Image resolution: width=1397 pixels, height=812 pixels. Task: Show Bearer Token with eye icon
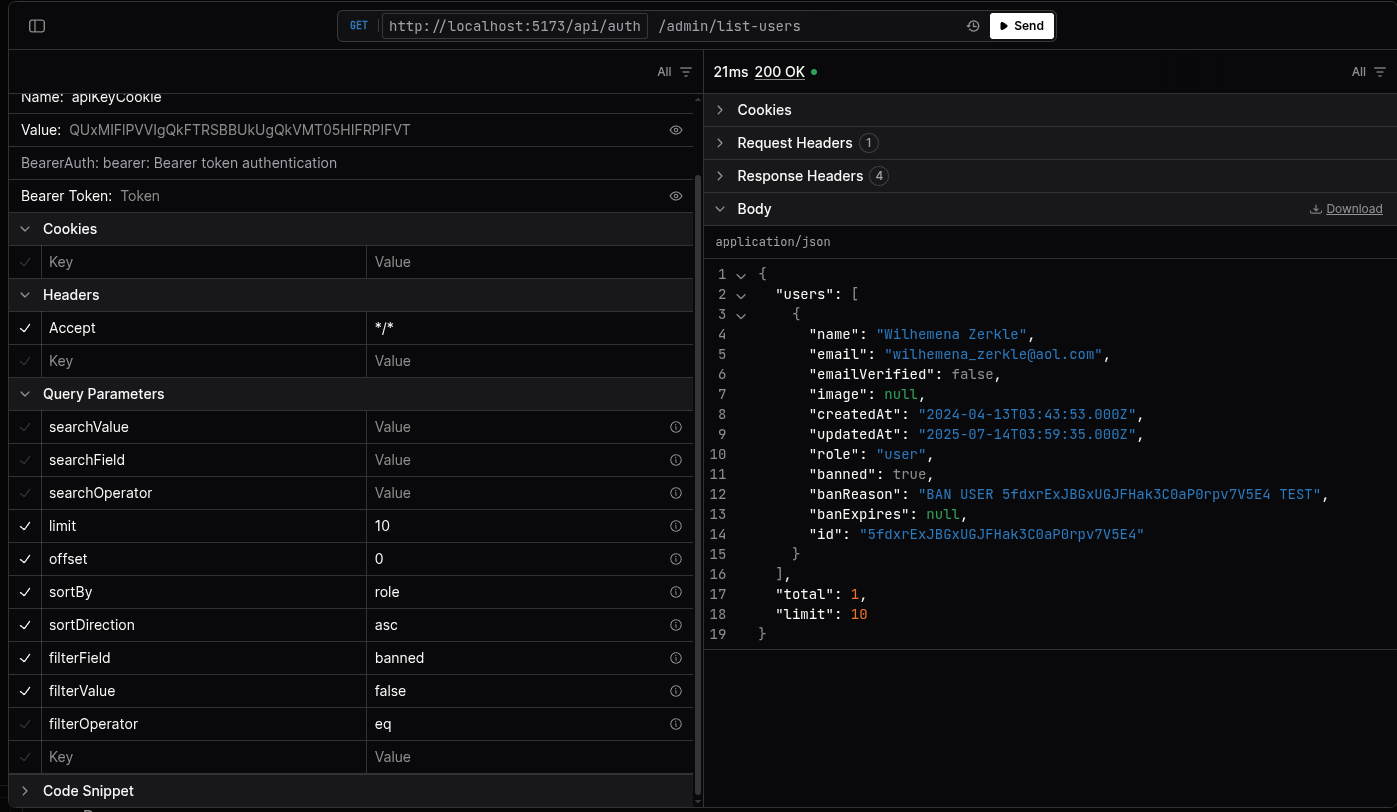point(676,196)
